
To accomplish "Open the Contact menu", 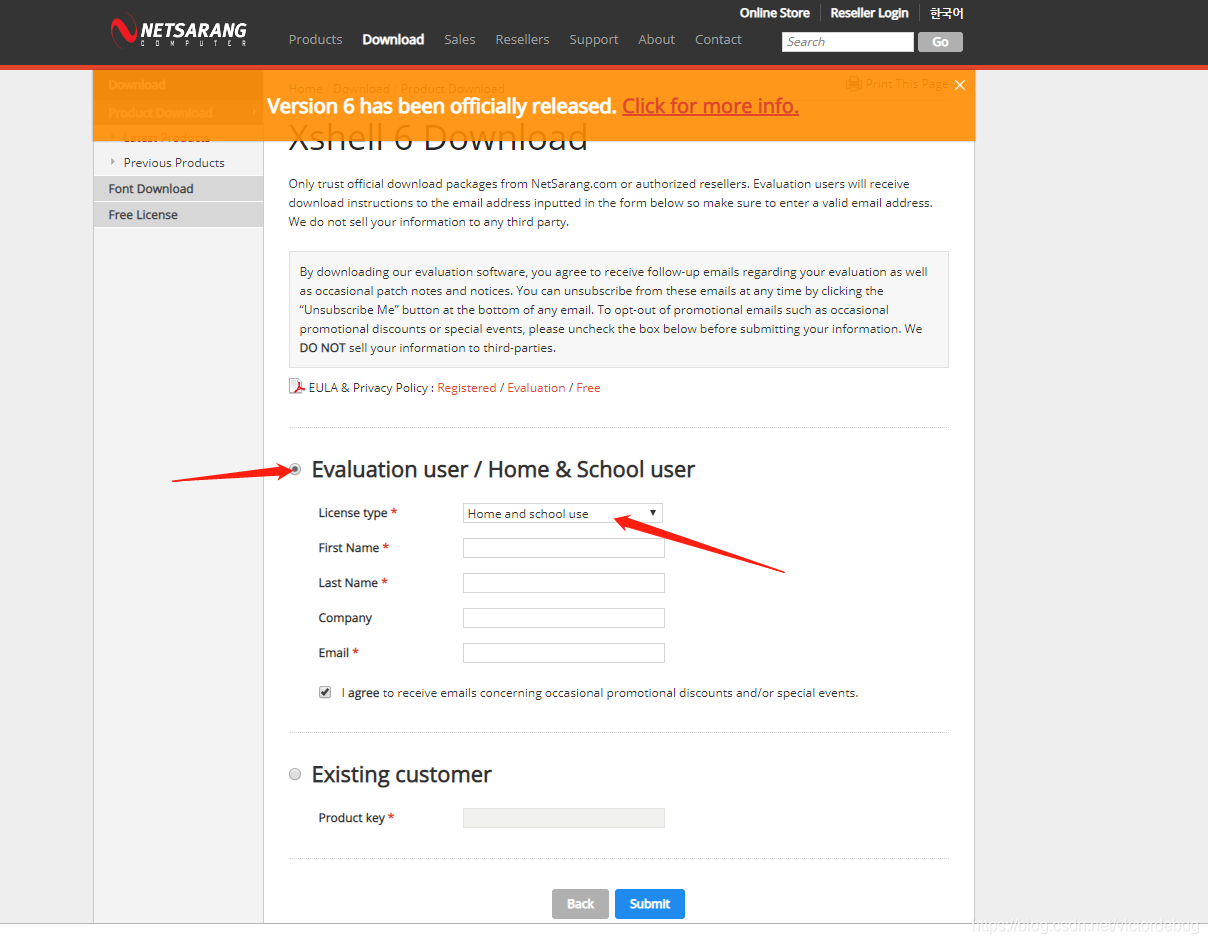I will coord(718,40).
